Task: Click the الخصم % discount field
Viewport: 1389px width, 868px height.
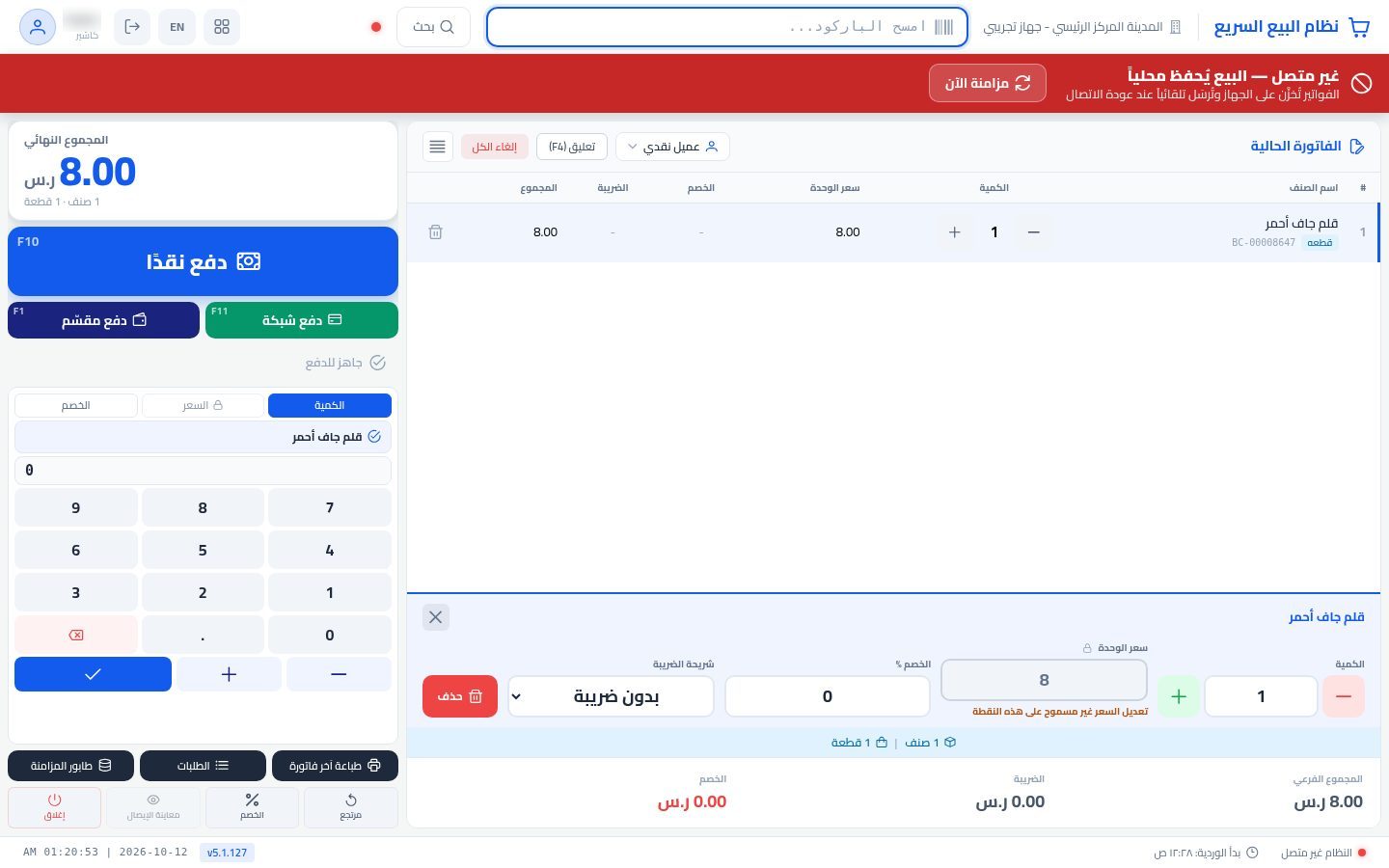Action: pos(828,696)
